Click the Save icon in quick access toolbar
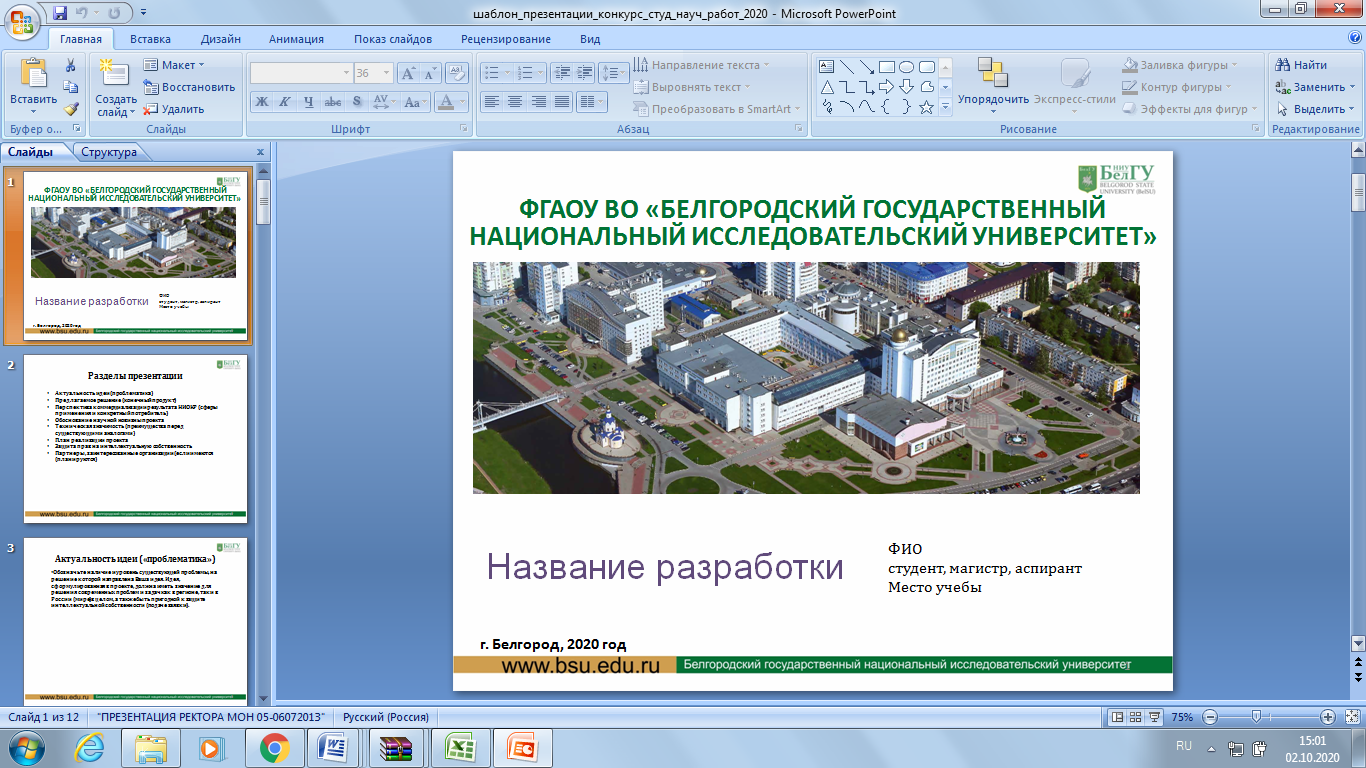This screenshot has width=1366, height=768. point(61,14)
